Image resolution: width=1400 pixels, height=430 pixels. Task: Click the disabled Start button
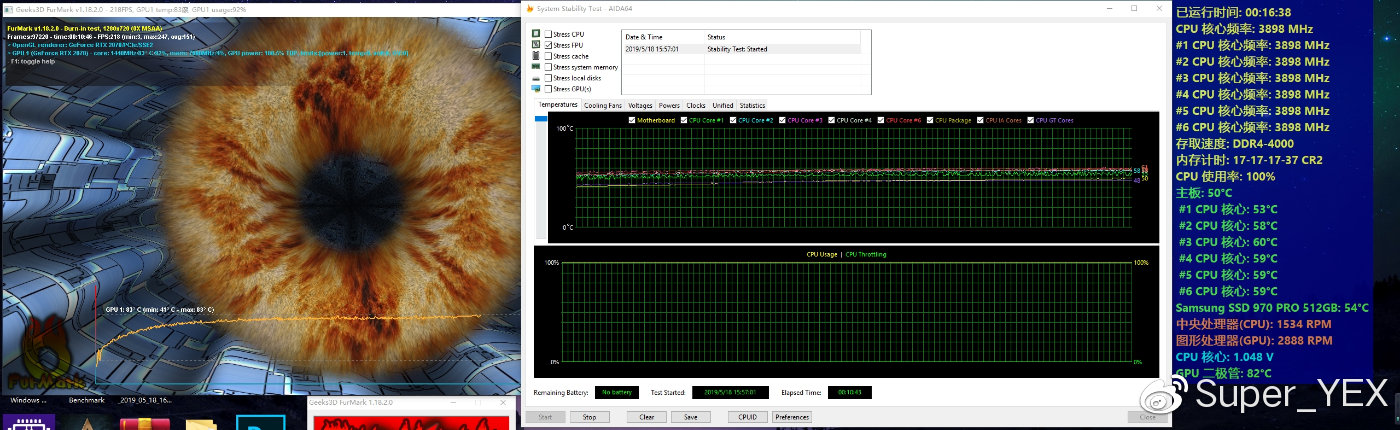545,417
